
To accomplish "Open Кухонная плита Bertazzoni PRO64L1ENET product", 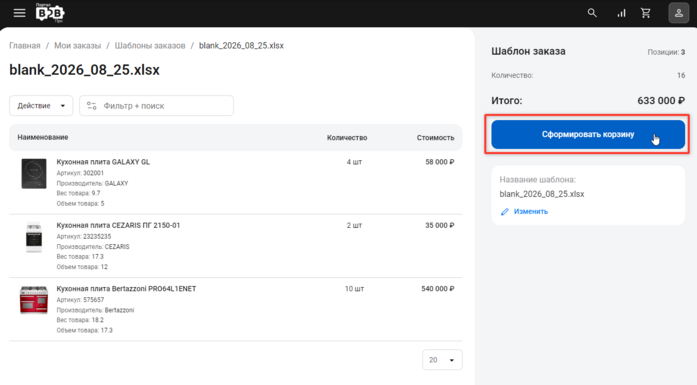I will [x=126, y=289].
